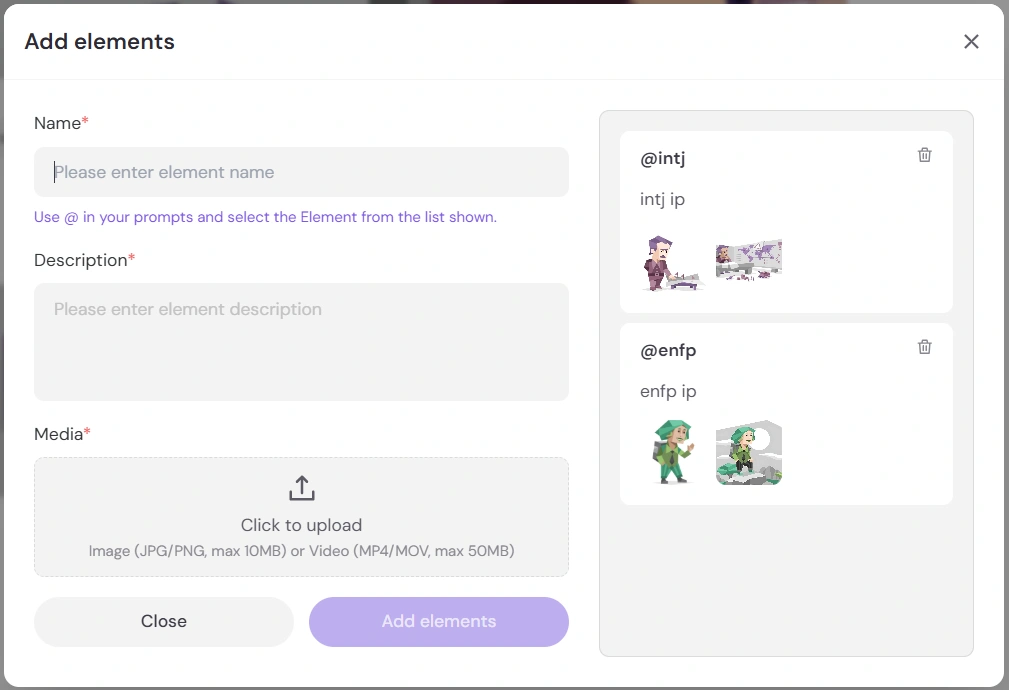The width and height of the screenshot is (1009, 690).
Task: Focus the element Name input field
Action: tap(301, 172)
